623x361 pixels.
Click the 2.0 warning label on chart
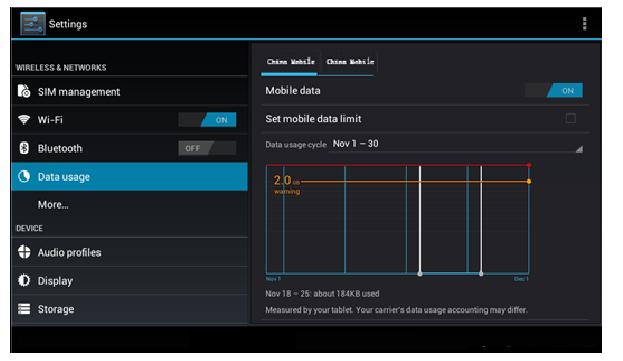[287, 185]
